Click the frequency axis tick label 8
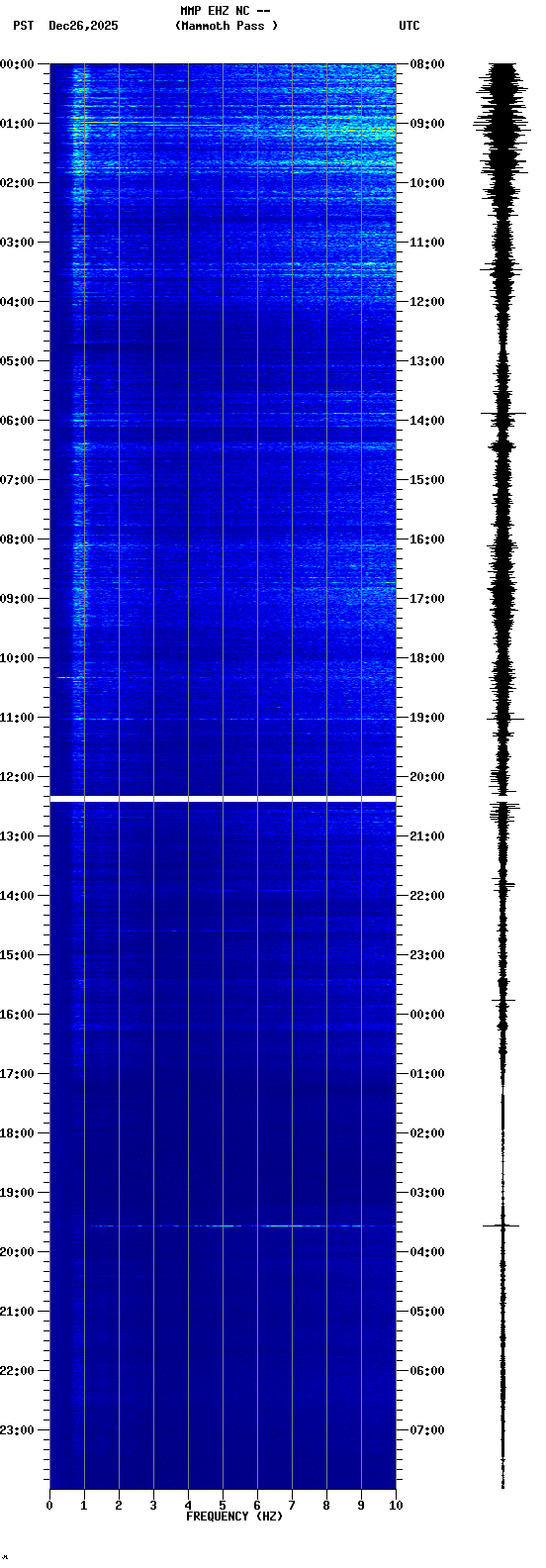Viewport: 546px width, 1568px height. click(326, 1506)
